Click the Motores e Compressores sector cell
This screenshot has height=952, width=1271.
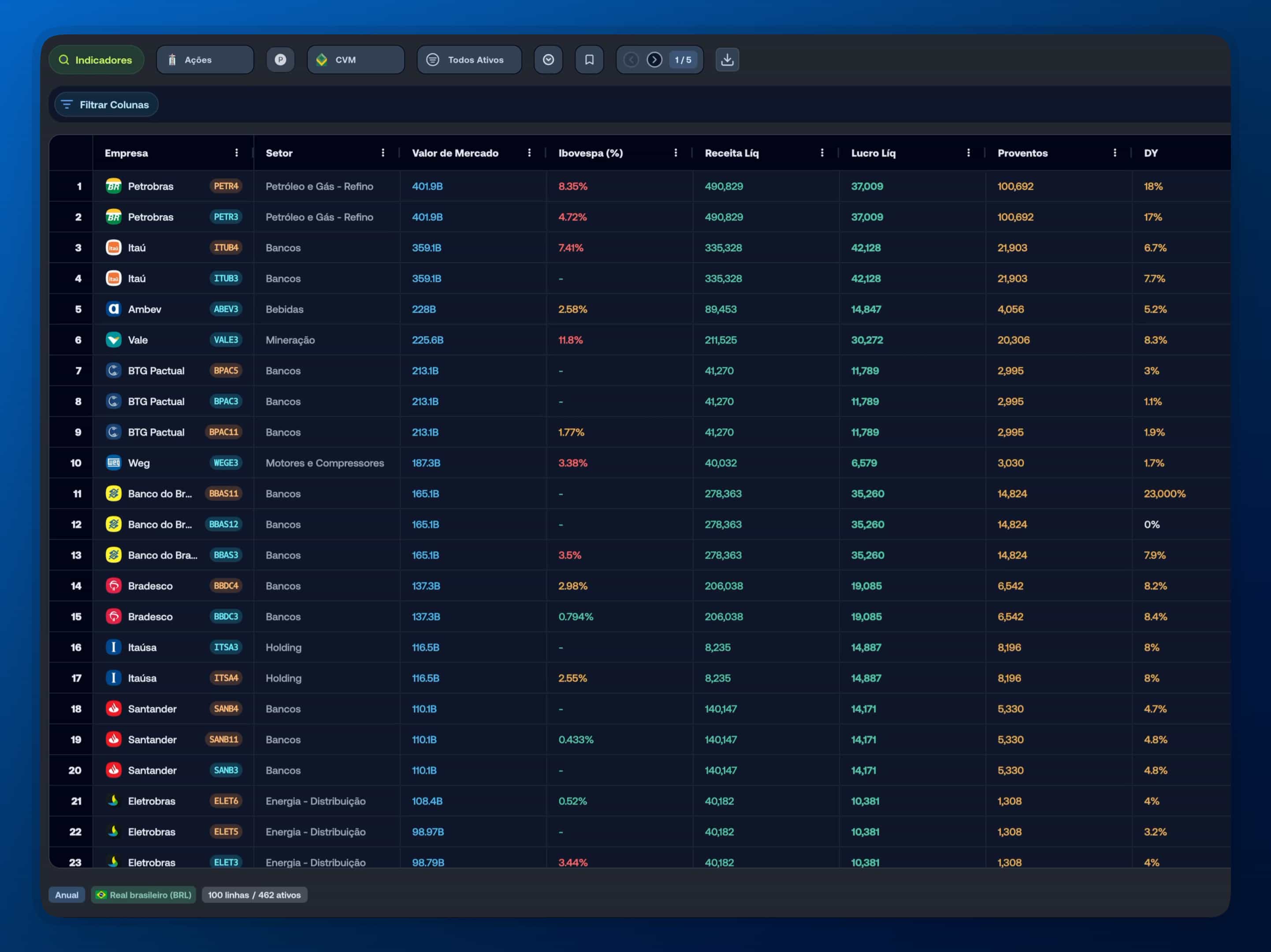click(325, 463)
